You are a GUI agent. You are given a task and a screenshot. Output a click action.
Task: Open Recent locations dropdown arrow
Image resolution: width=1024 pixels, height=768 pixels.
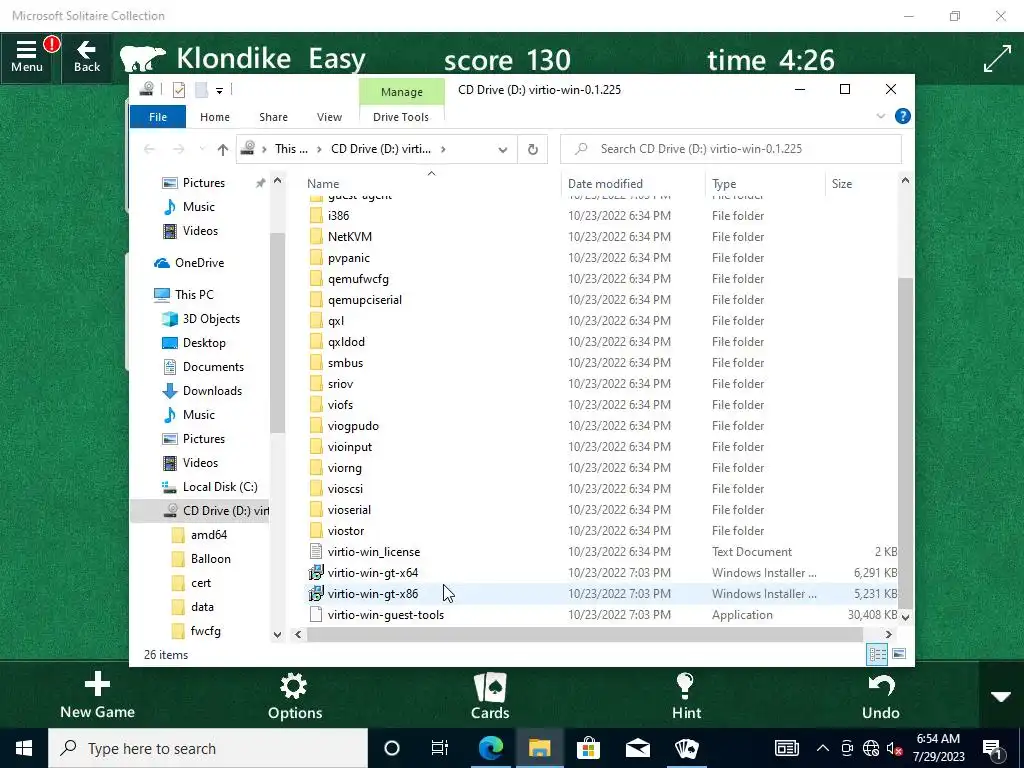(x=202, y=150)
